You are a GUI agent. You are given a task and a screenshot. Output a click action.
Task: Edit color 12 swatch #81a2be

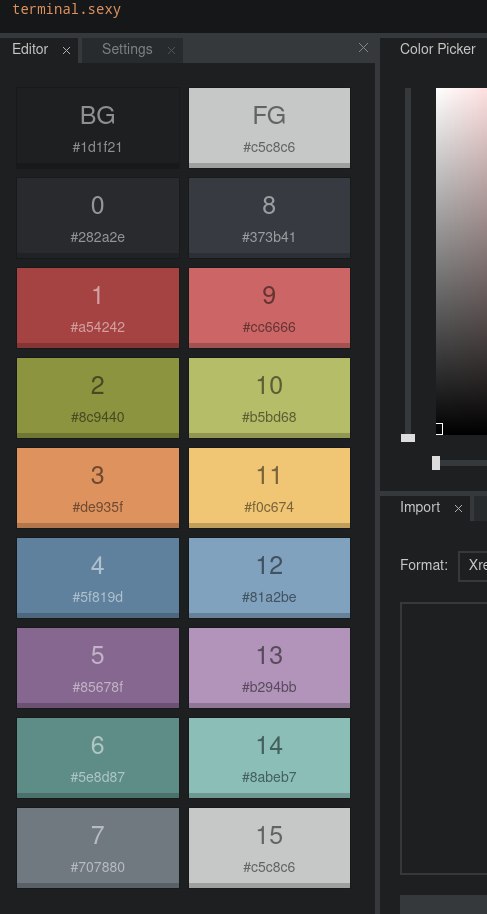tap(269, 578)
